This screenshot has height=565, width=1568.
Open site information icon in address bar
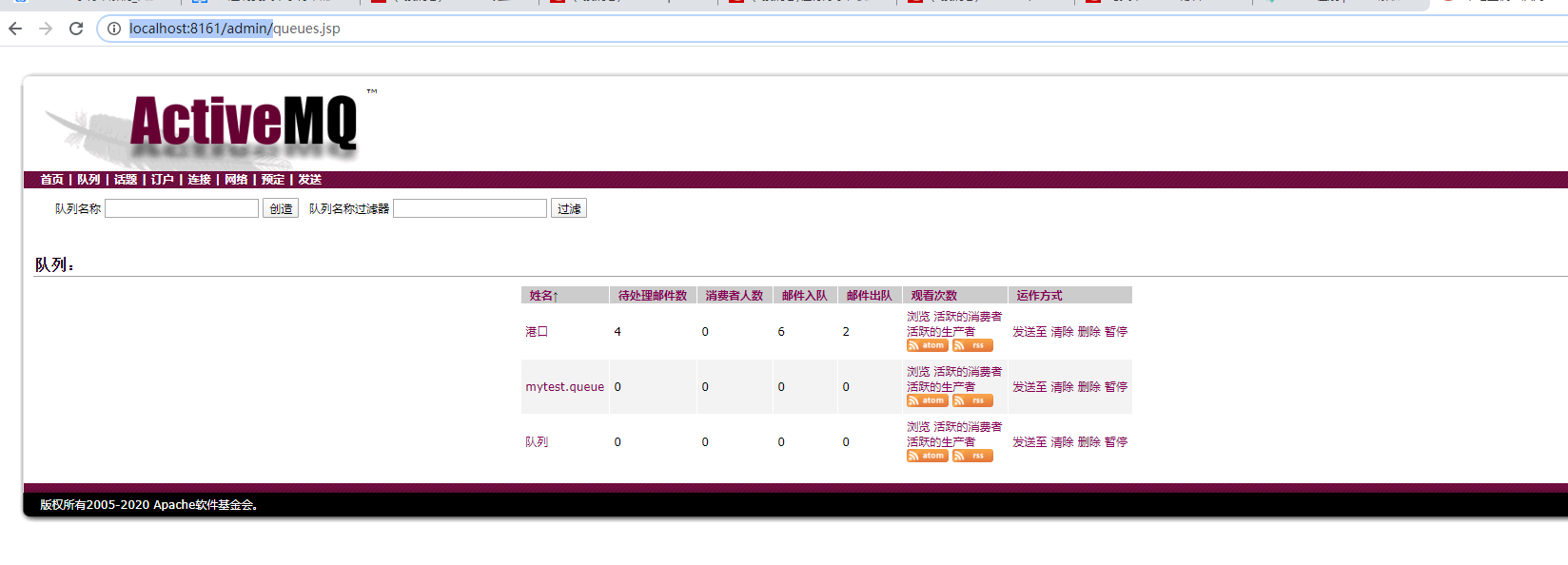tap(113, 29)
